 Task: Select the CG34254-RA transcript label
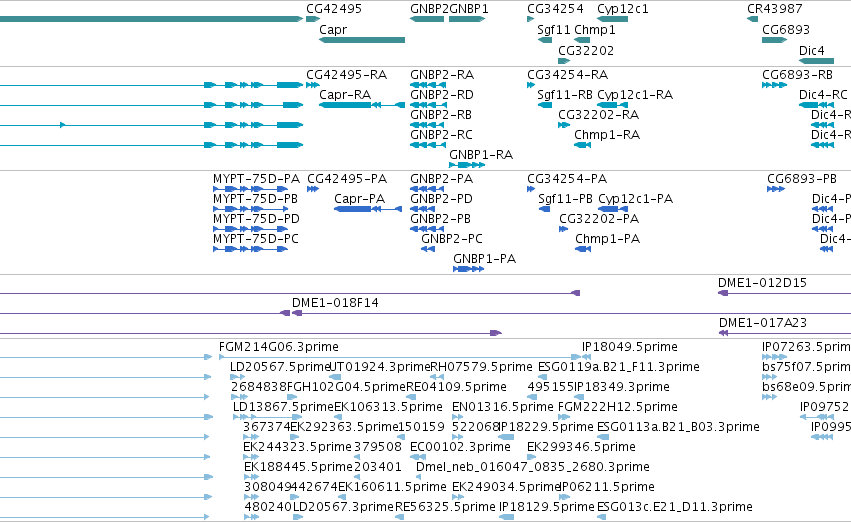tap(568, 74)
